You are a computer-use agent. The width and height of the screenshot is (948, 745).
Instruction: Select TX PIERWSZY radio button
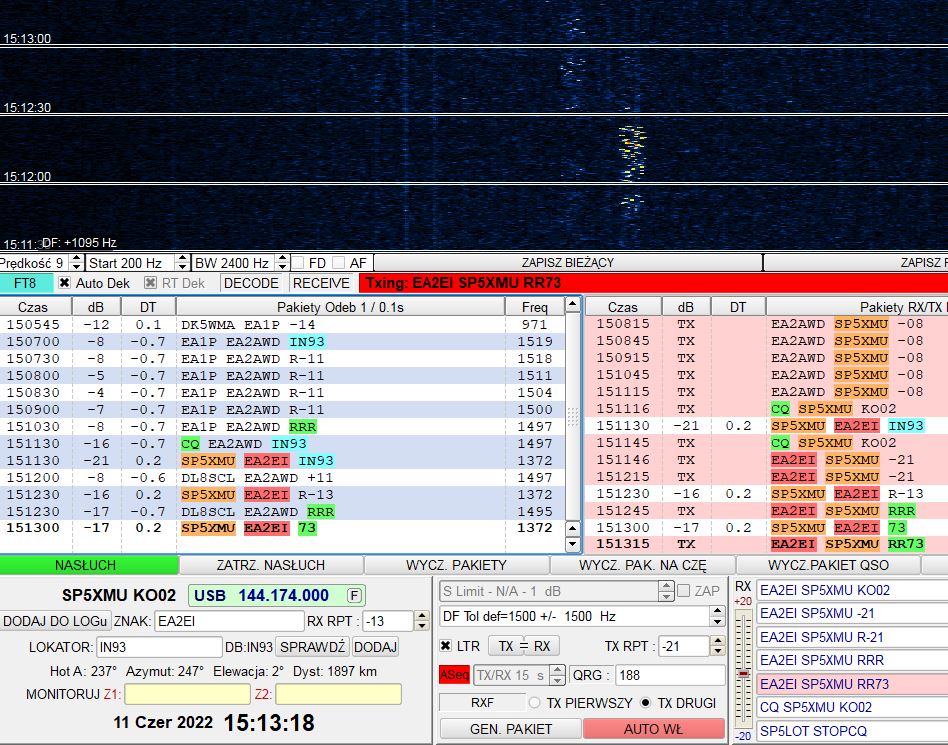pyautogui.click(x=534, y=703)
